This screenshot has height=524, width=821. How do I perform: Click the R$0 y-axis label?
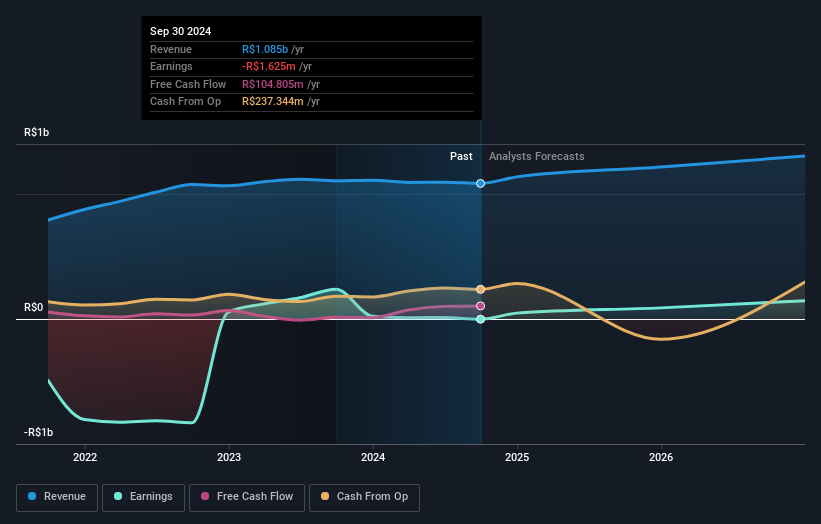coord(34,307)
